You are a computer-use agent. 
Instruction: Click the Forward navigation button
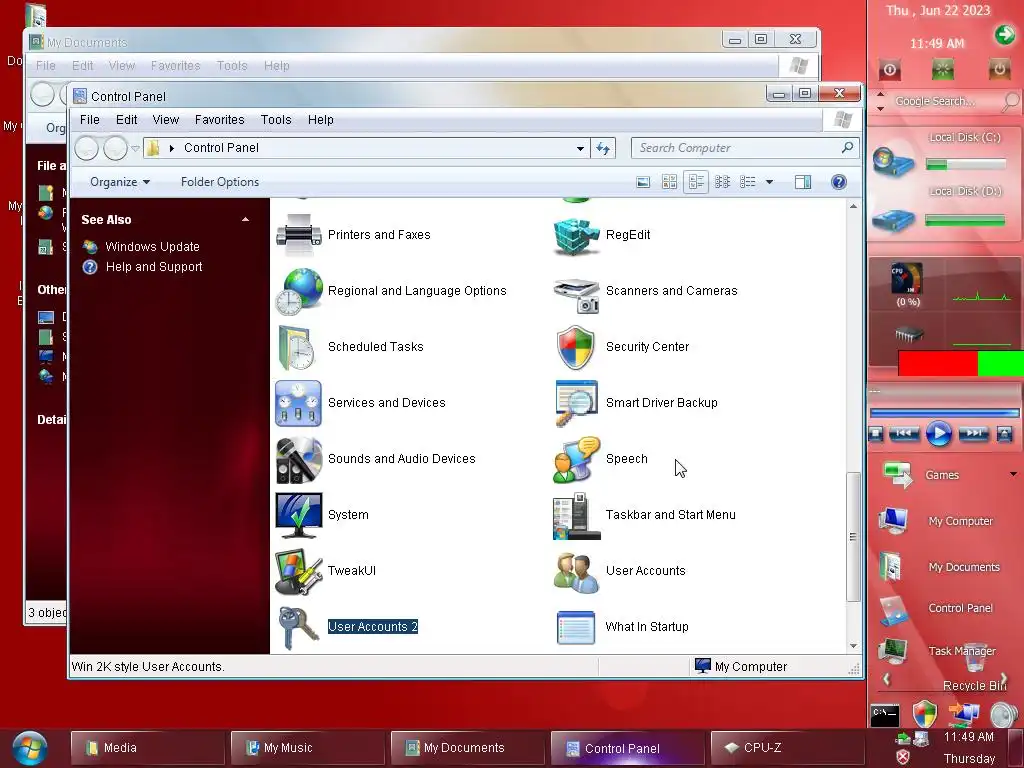pos(116,149)
